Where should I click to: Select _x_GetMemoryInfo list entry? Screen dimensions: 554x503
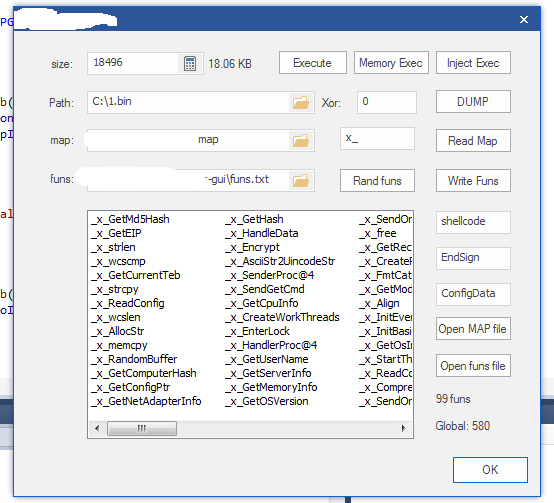click(271, 387)
